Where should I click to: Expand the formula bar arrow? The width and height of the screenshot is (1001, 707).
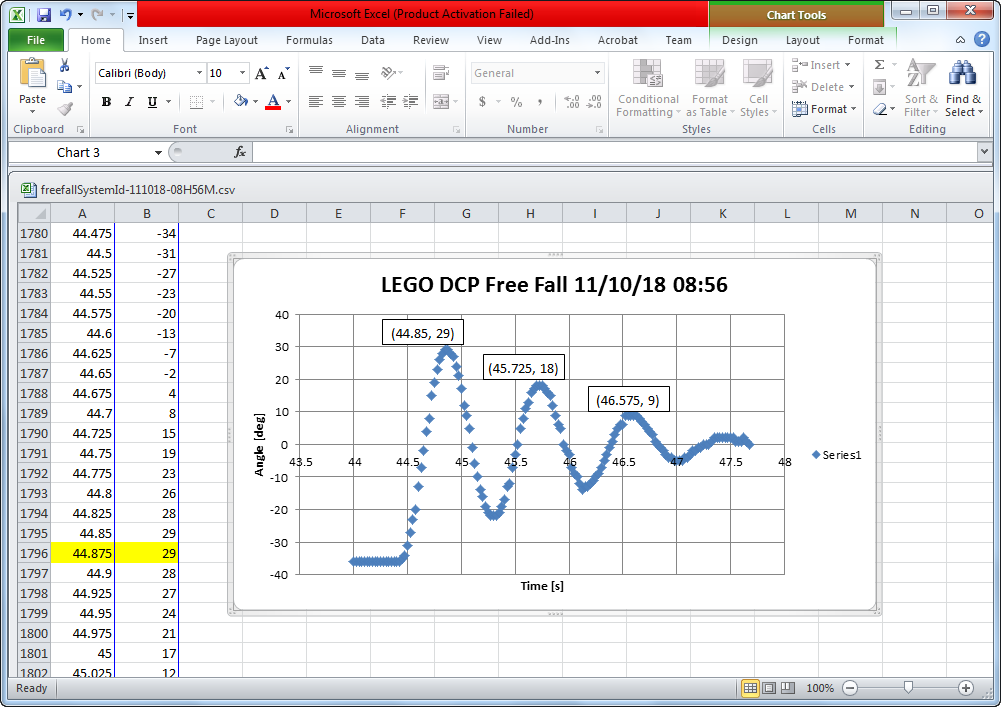(984, 152)
